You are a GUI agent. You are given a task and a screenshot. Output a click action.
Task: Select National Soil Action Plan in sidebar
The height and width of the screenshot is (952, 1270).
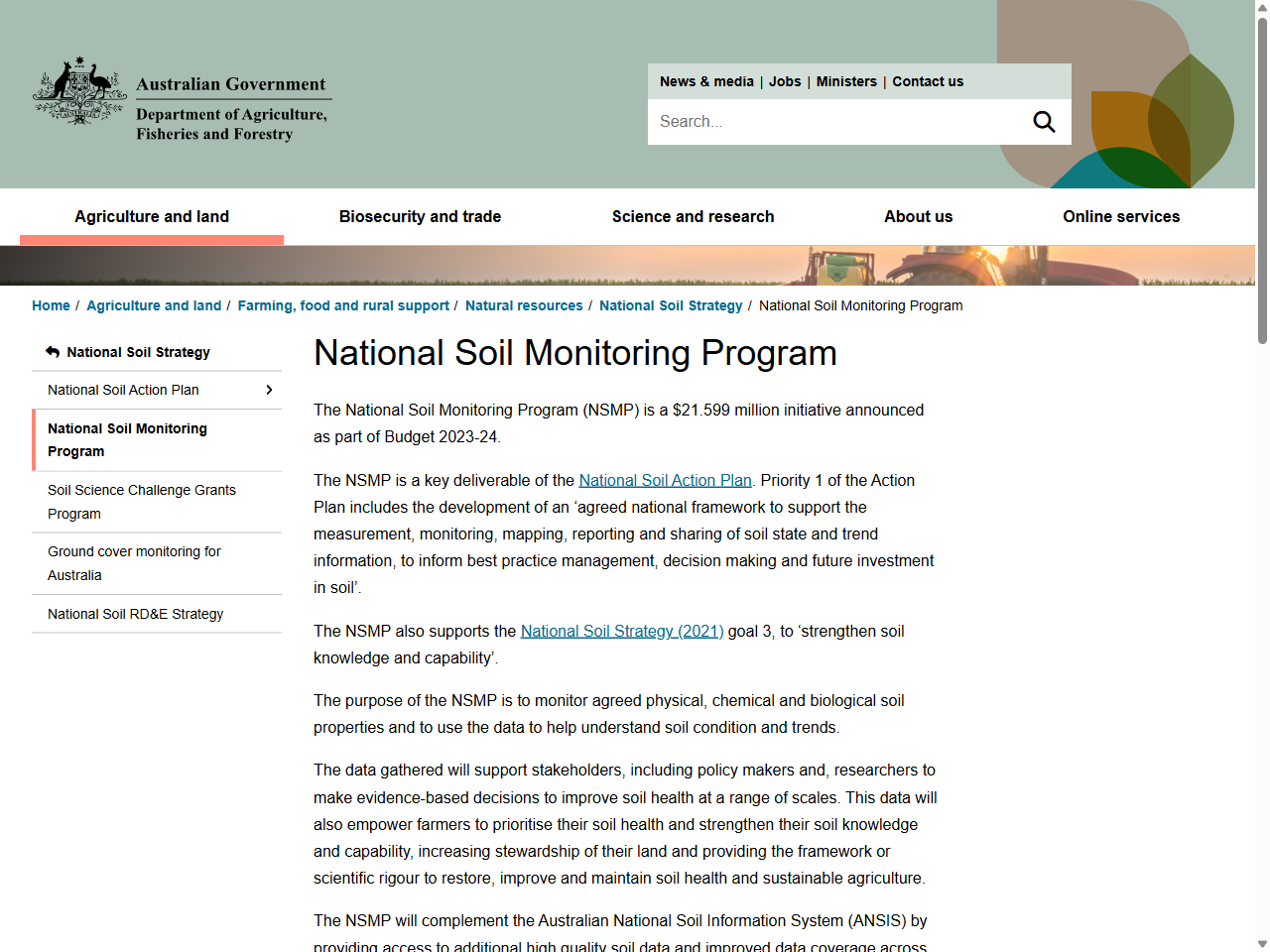pyautogui.click(x=123, y=390)
